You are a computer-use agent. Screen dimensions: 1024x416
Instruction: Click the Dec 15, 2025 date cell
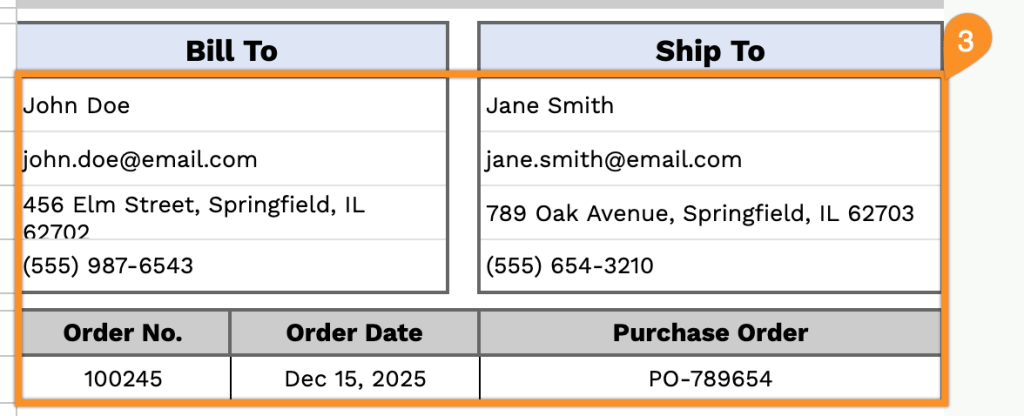(x=354, y=379)
